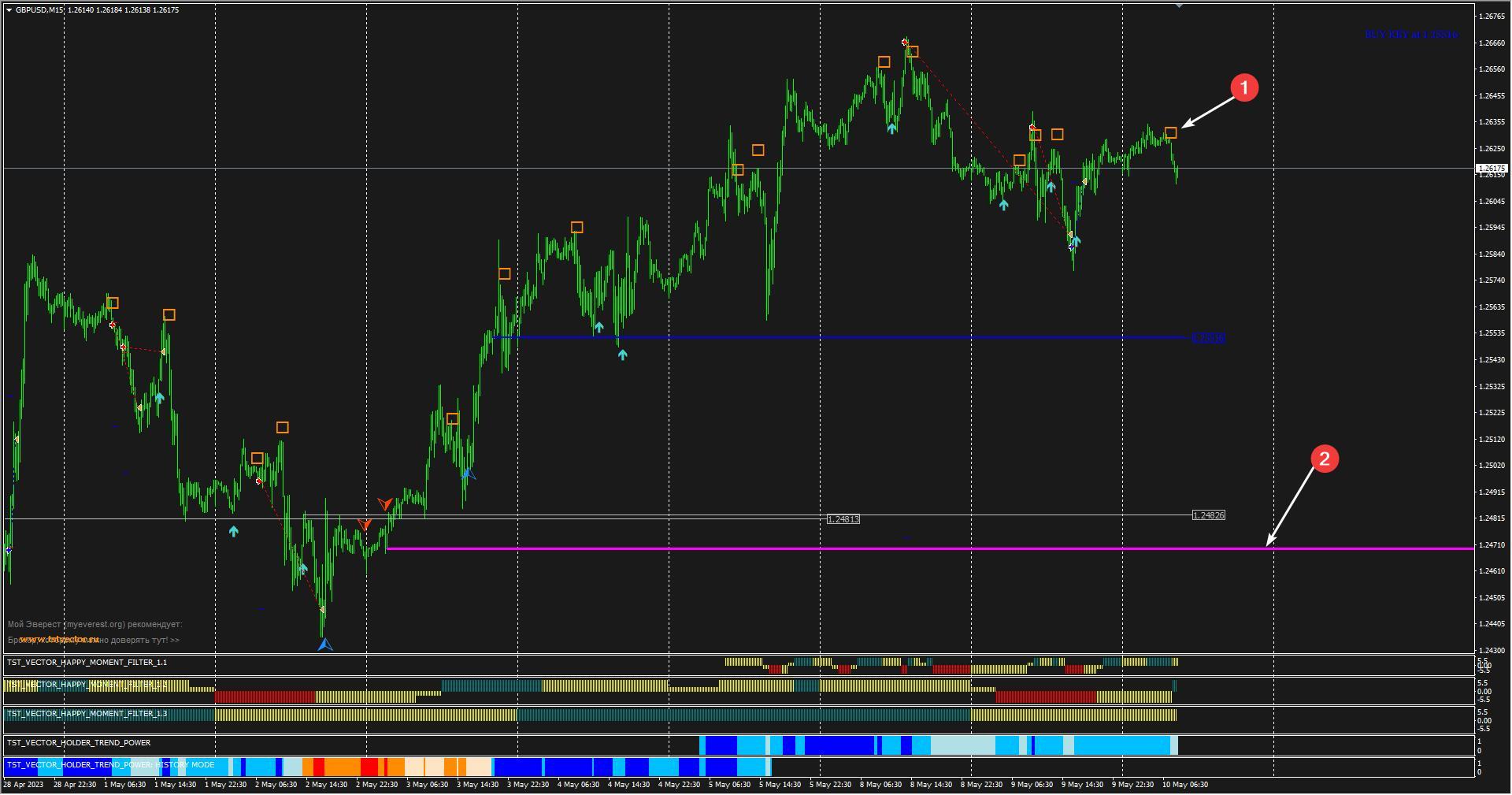The height and width of the screenshot is (795, 1512).
Task: Click the 28 Apr 2023 date on the time axis
Action: click(x=23, y=785)
